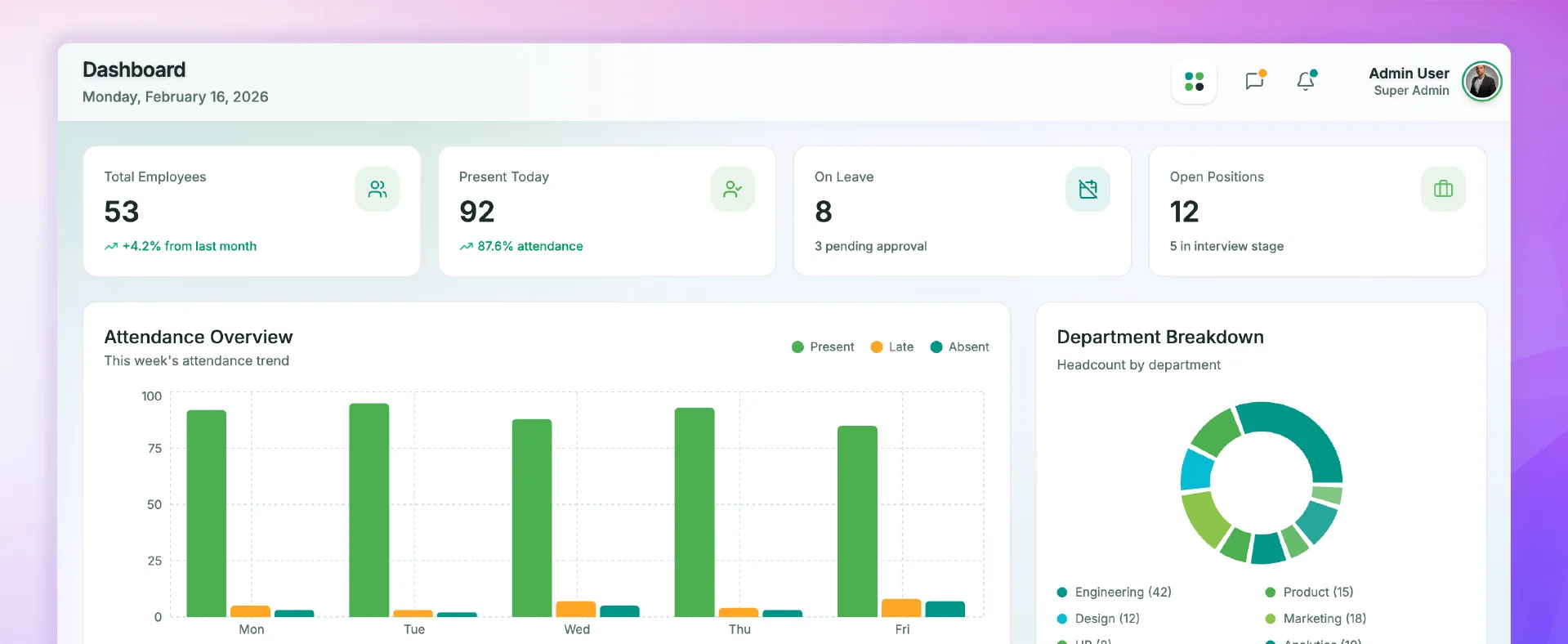Toggle the Absent legend item

[x=959, y=347]
